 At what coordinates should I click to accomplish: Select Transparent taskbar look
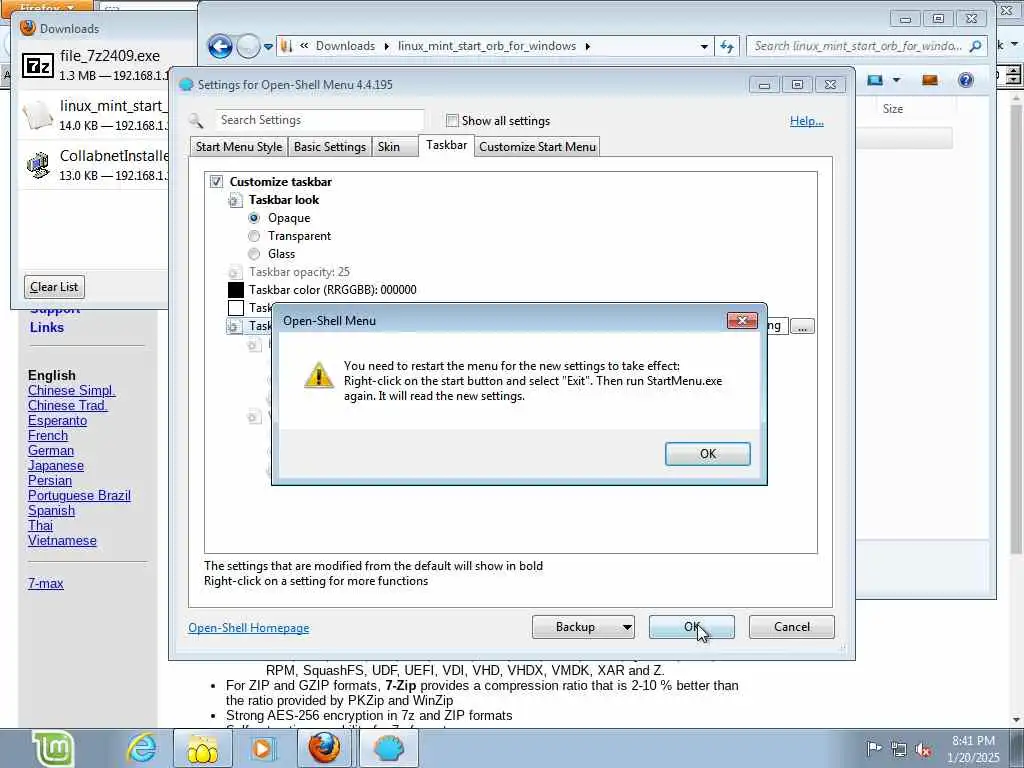tap(254, 236)
